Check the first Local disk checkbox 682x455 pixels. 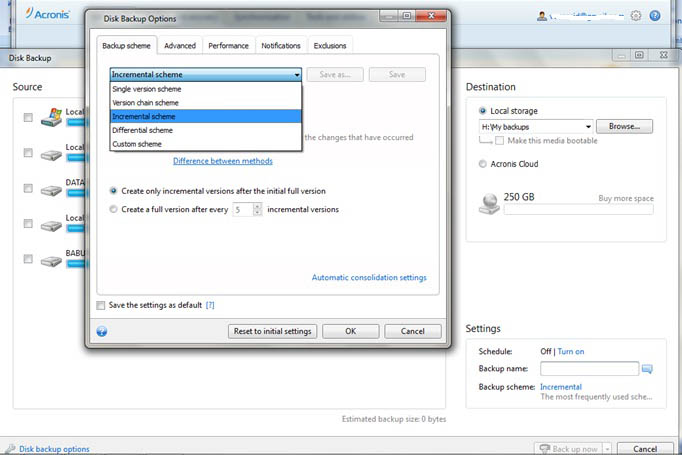pos(28,117)
